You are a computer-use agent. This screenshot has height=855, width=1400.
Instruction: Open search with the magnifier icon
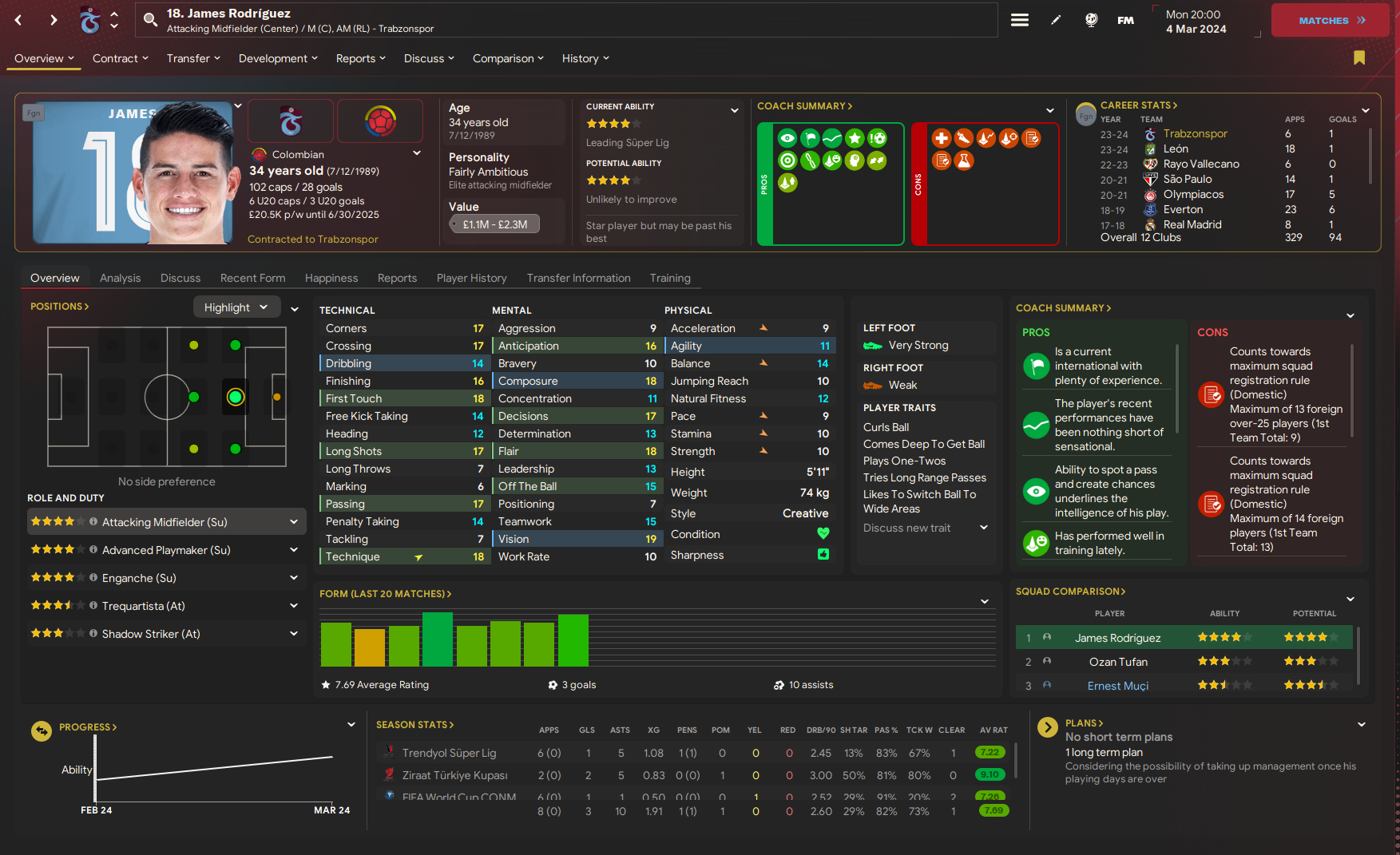150,20
